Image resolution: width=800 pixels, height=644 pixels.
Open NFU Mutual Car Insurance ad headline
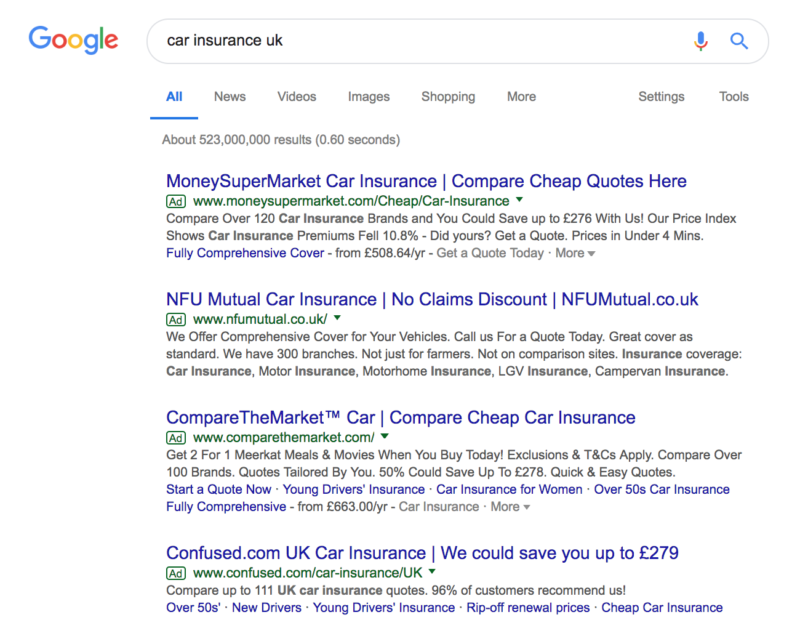[432, 299]
